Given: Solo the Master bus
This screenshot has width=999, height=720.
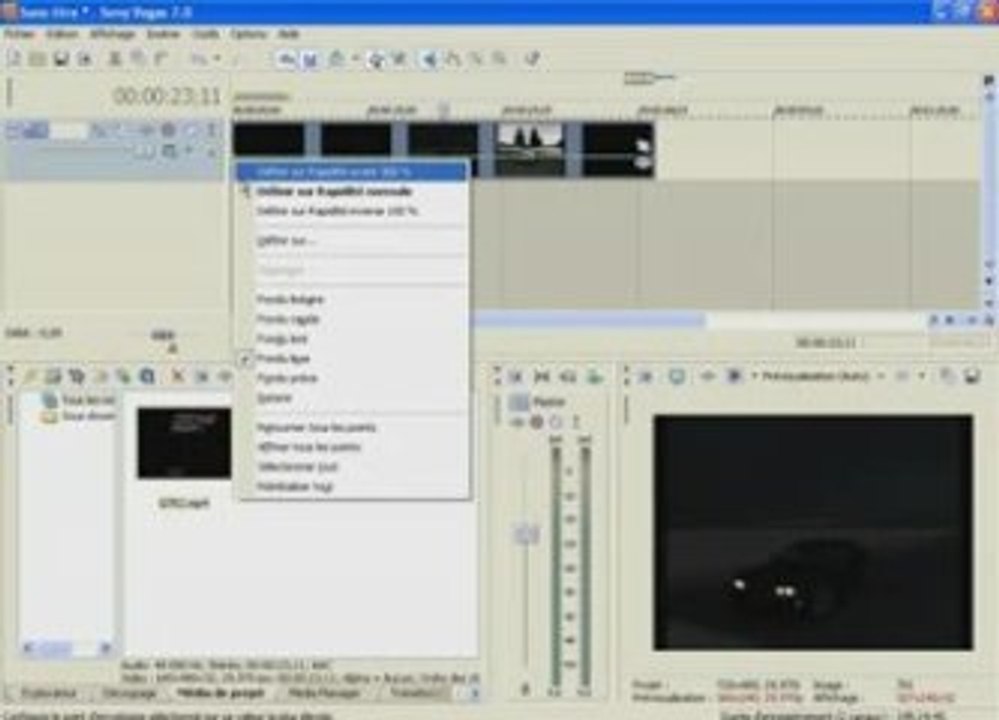Looking at the screenshot, I should click(x=575, y=422).
